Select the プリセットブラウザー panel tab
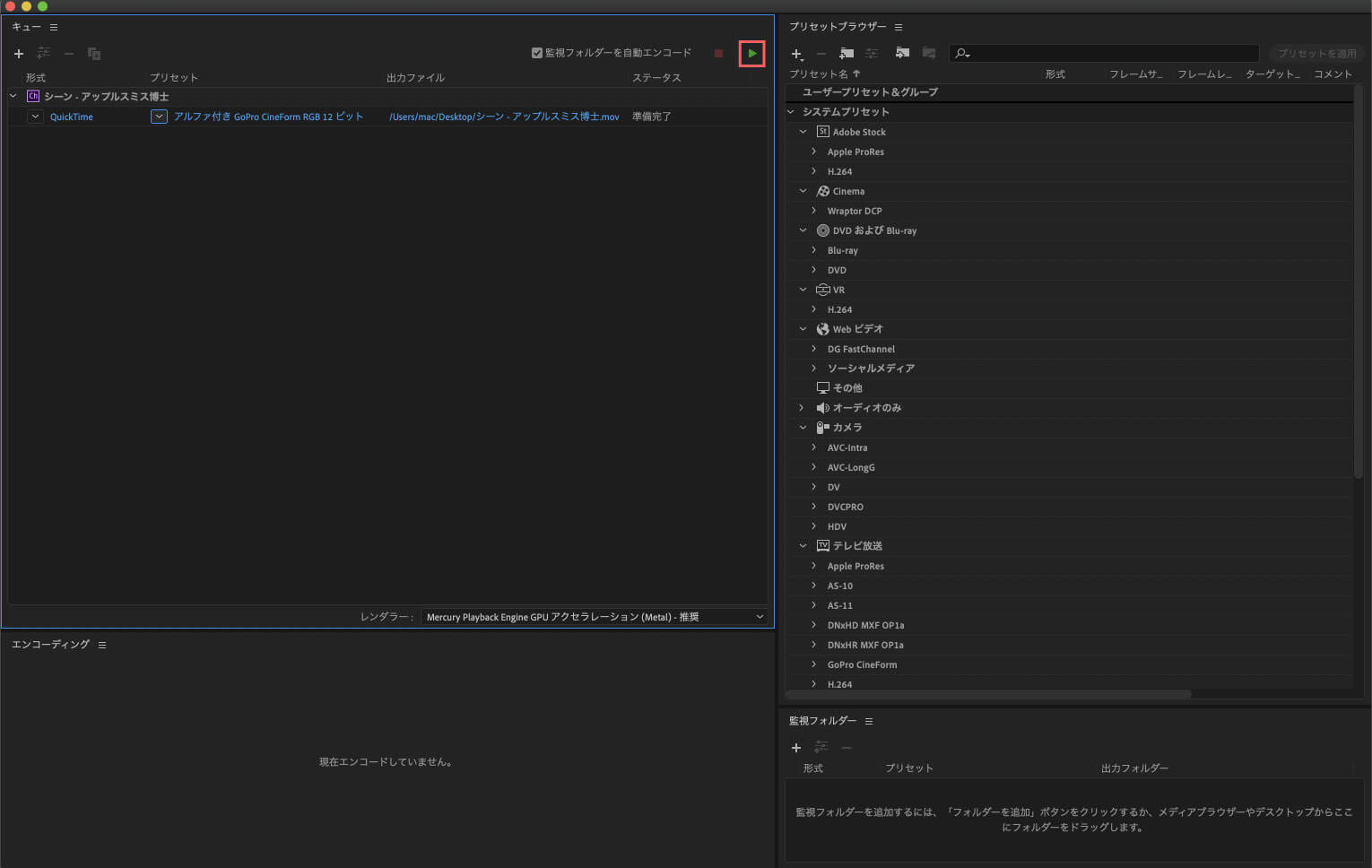This screenshot has height=868, width=1372. tap(838, 27)
